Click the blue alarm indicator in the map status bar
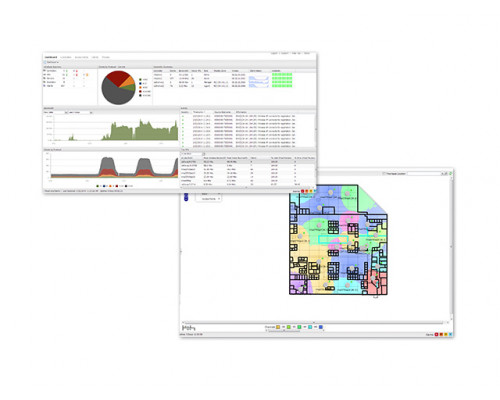Screen dimensions: 500x400 [x=450, y=334]
